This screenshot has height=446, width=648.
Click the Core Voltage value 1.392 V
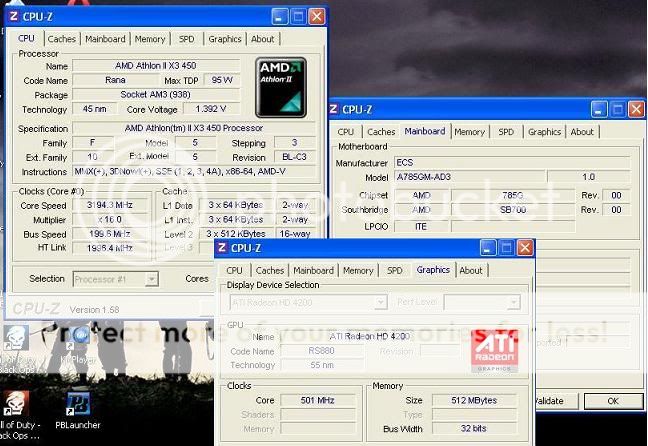click(211, 109)
